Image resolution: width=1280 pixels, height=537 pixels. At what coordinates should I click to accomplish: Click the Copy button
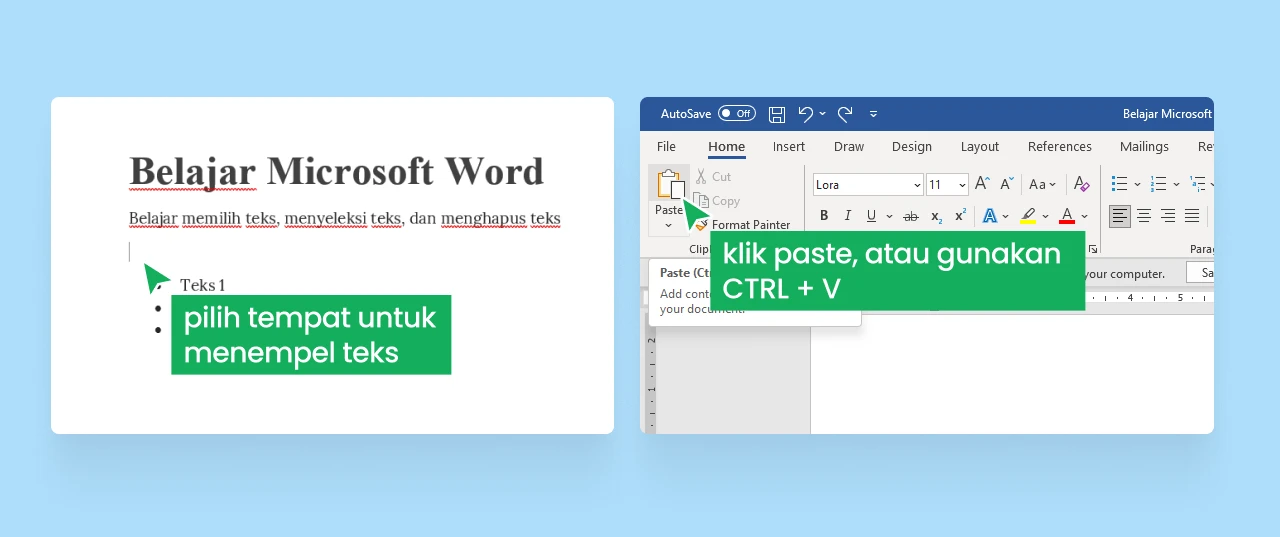click(x=716, y=201)
